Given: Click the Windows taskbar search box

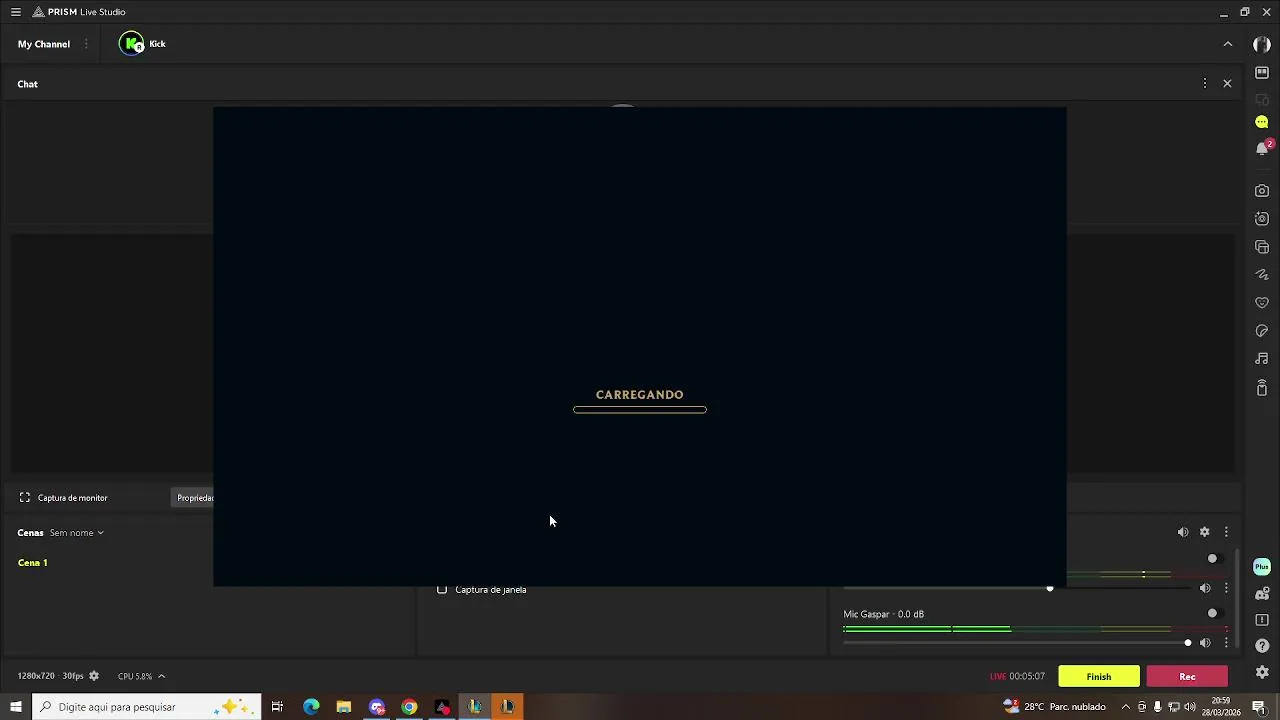Looking at the screenshot, I should [x=147, y=707].
